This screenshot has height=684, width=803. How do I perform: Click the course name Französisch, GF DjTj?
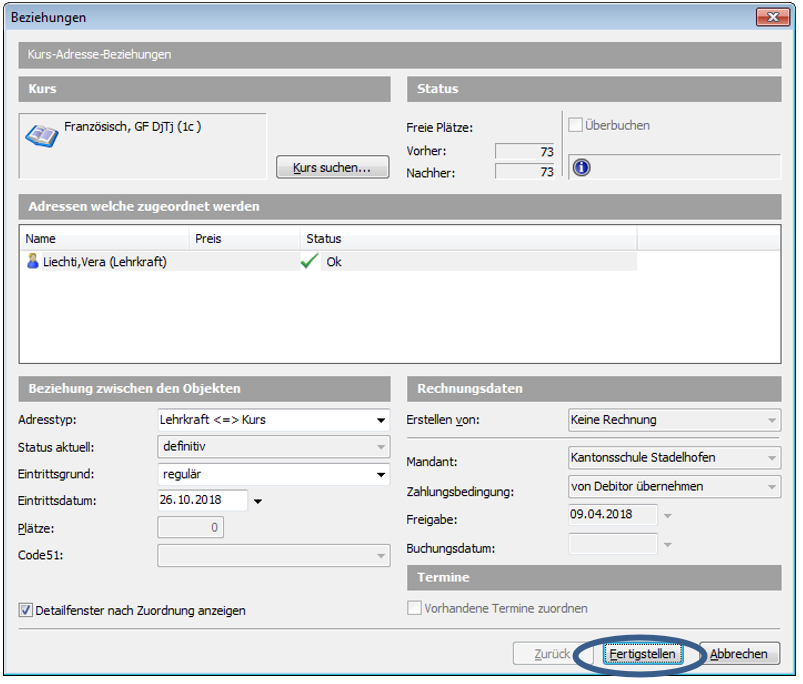click(133, 126)
